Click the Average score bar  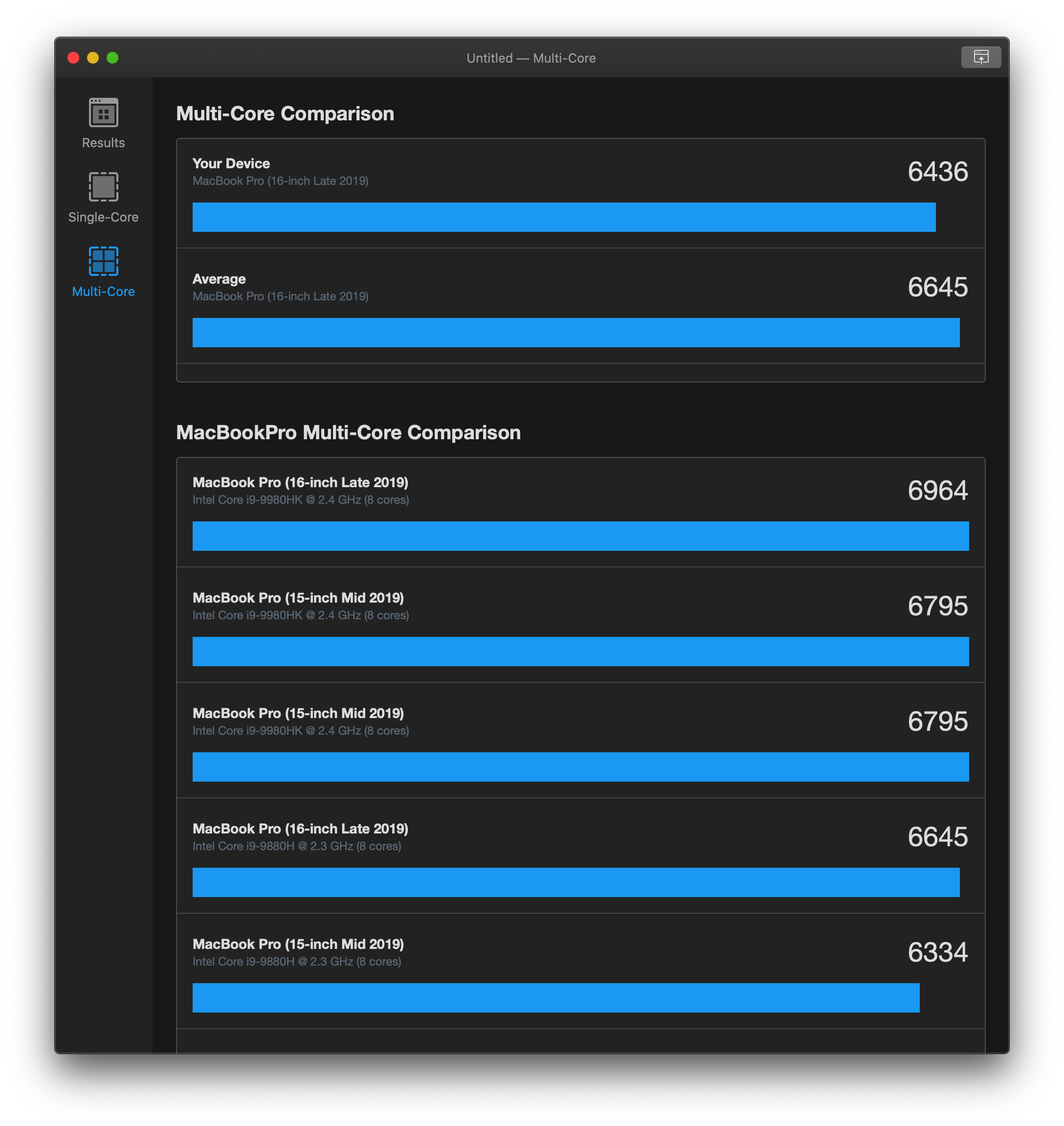tap(576, 333)
